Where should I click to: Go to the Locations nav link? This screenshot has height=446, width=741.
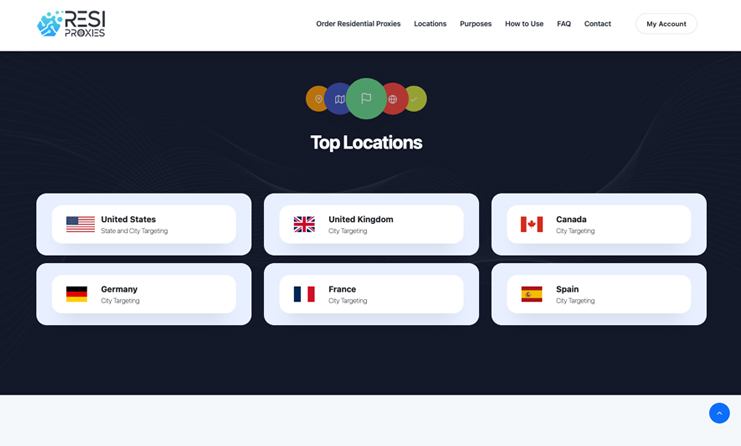(430, 24)
